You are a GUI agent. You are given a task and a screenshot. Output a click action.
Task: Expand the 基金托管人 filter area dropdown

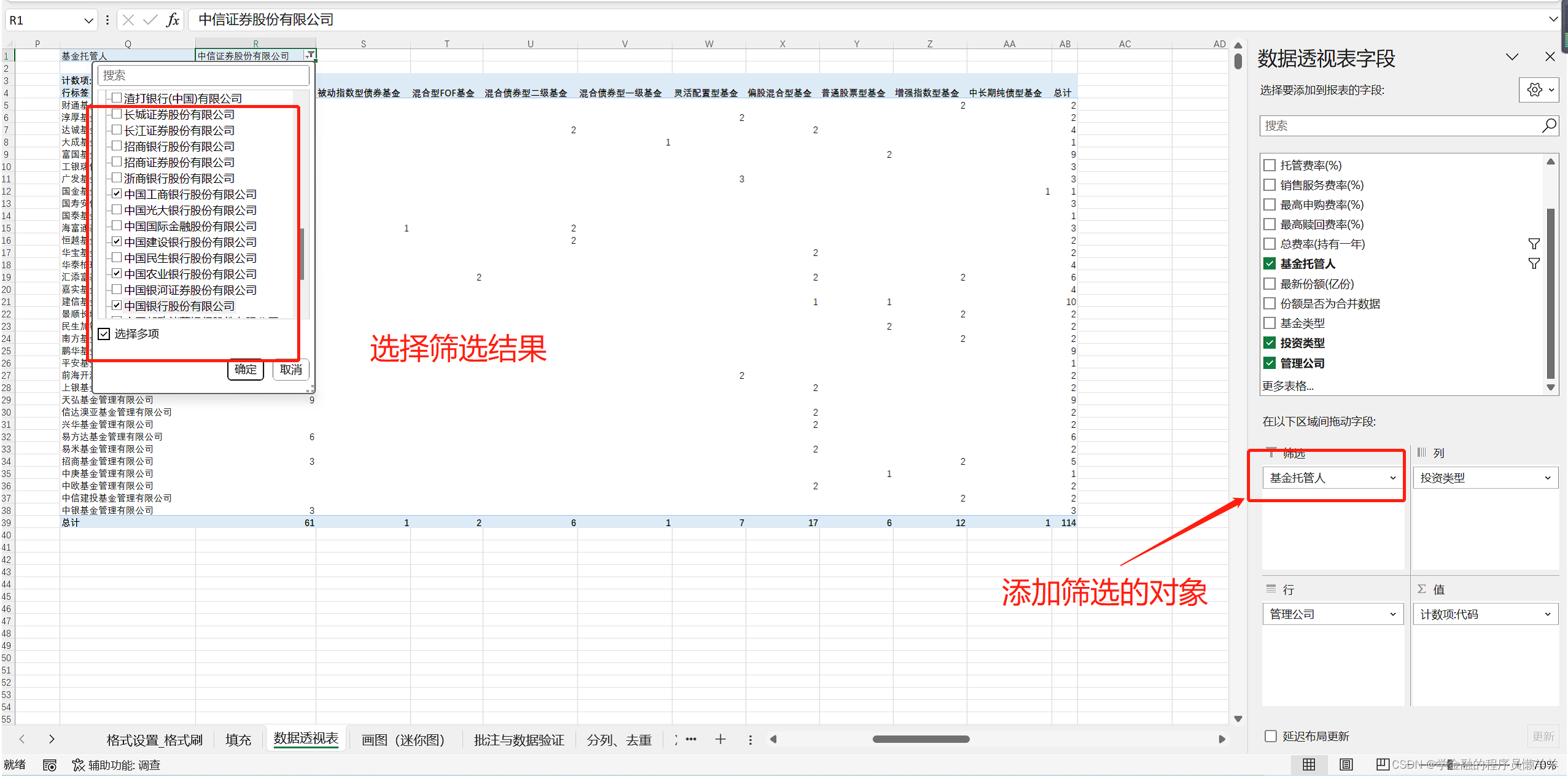(1392, 478)
